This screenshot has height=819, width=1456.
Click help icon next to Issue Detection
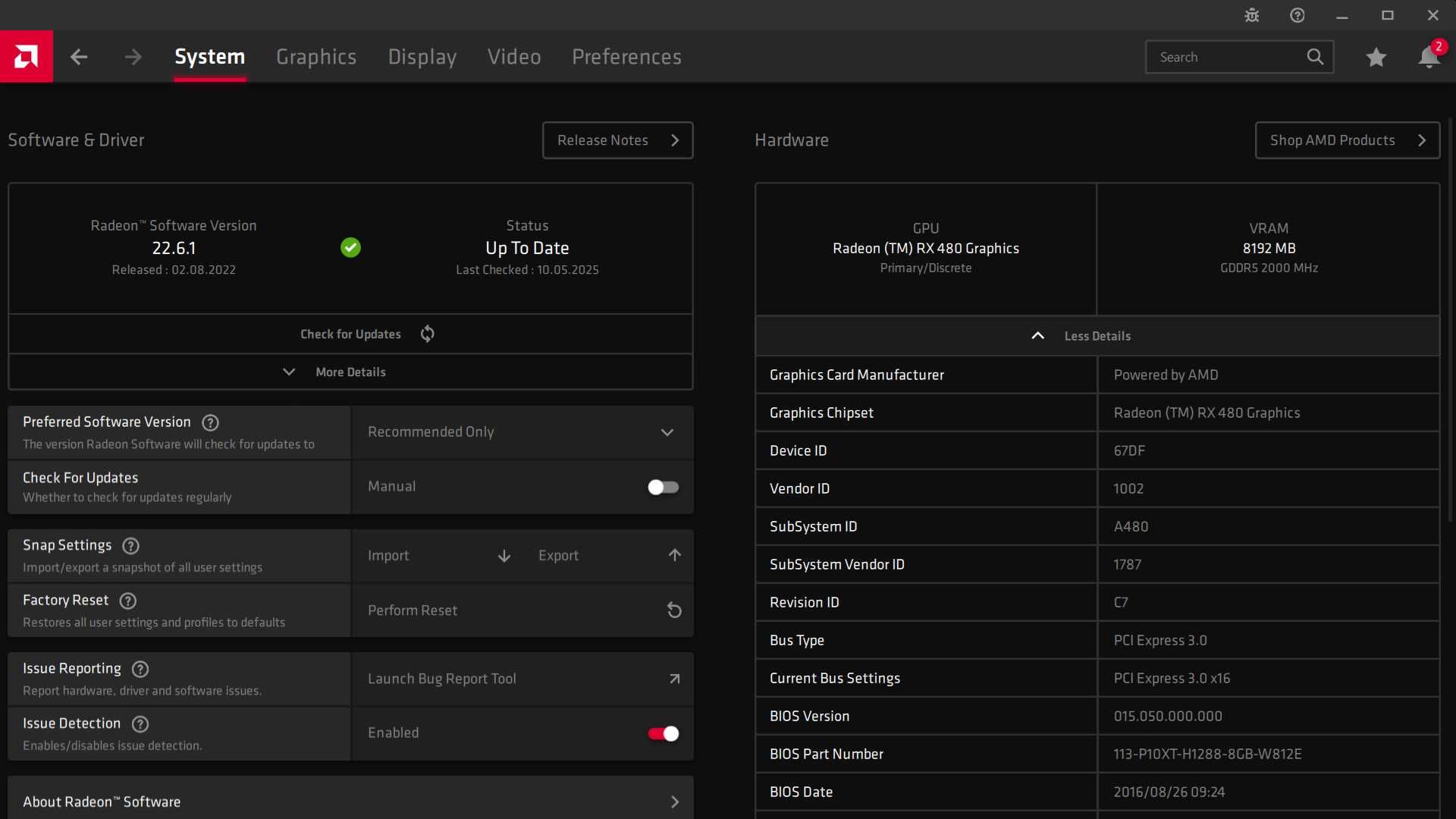pyautogui.click(x=140, y=724)
